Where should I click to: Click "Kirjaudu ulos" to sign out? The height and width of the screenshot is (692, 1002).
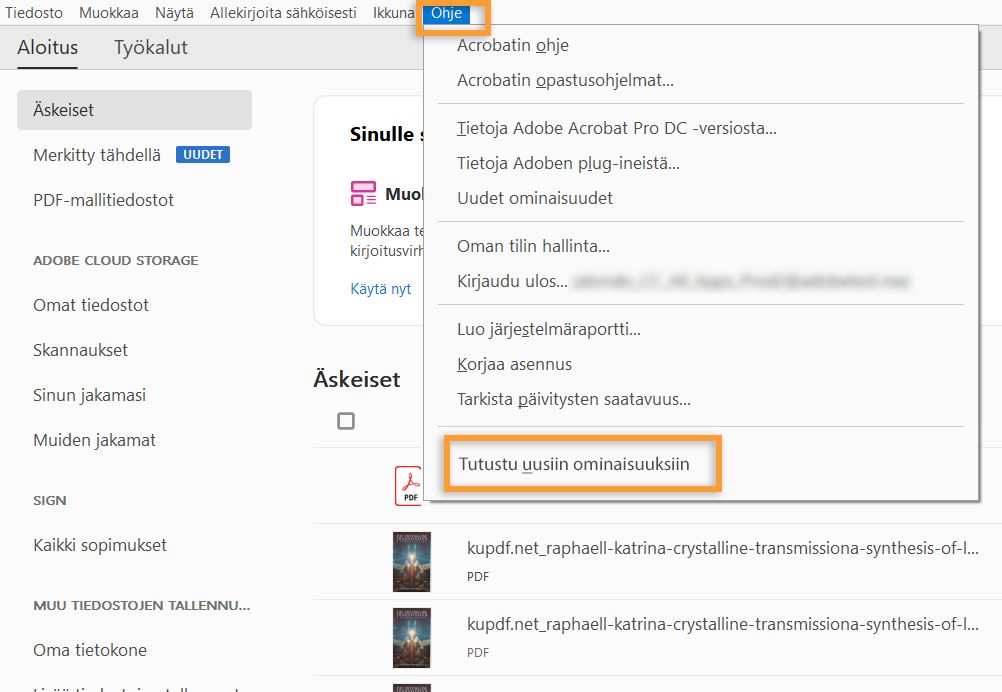click(x=510, y=281)
